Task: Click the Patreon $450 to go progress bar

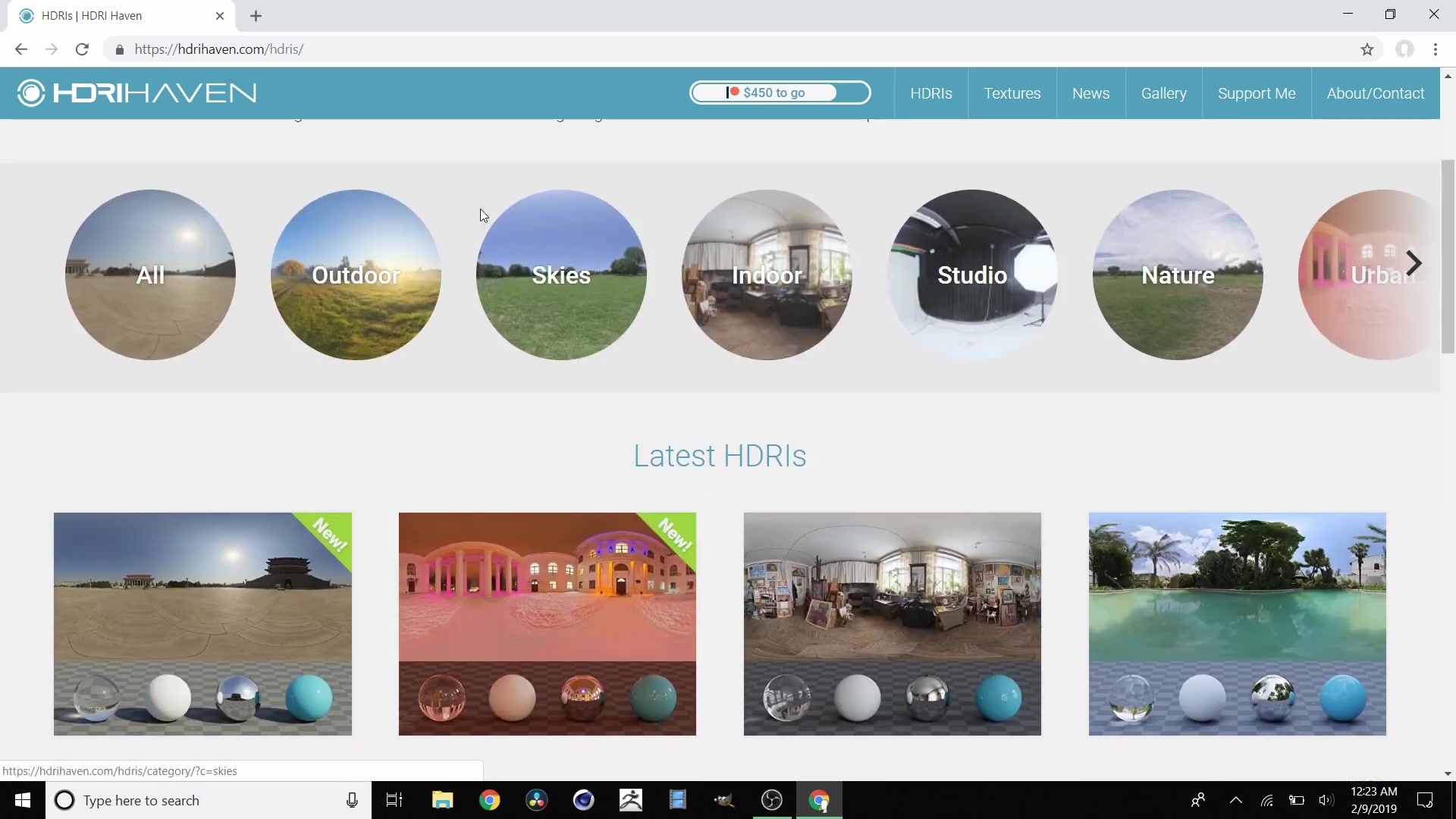Action: pos(780,93)
